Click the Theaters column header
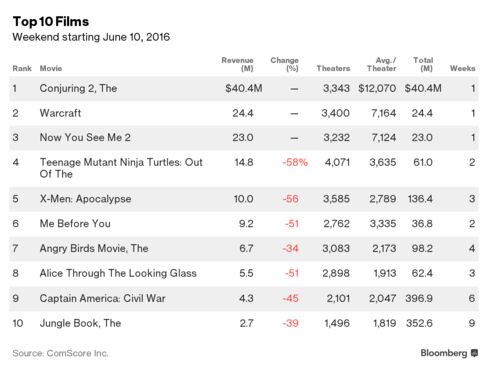The width and height of the screenshot is (488, 371). pos(333,68)
